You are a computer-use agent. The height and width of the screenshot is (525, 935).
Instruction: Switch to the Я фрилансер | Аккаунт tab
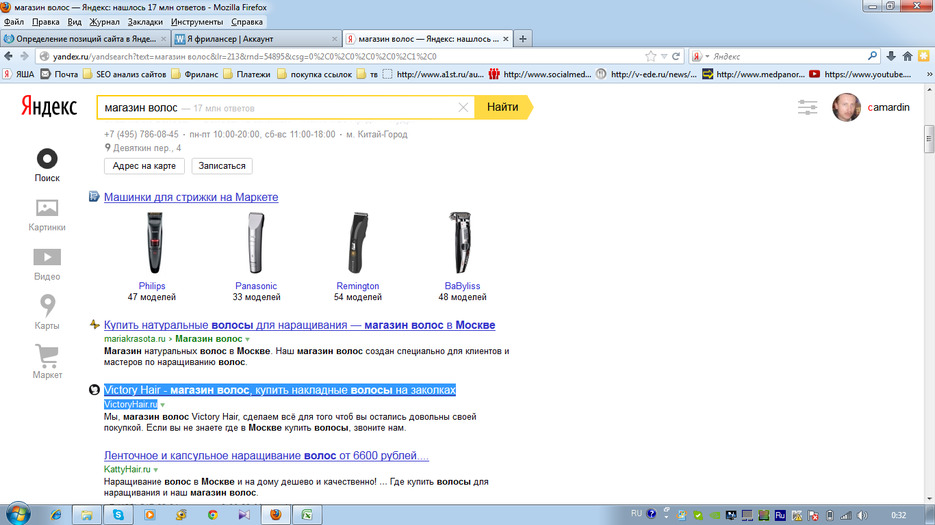[256, 39]
